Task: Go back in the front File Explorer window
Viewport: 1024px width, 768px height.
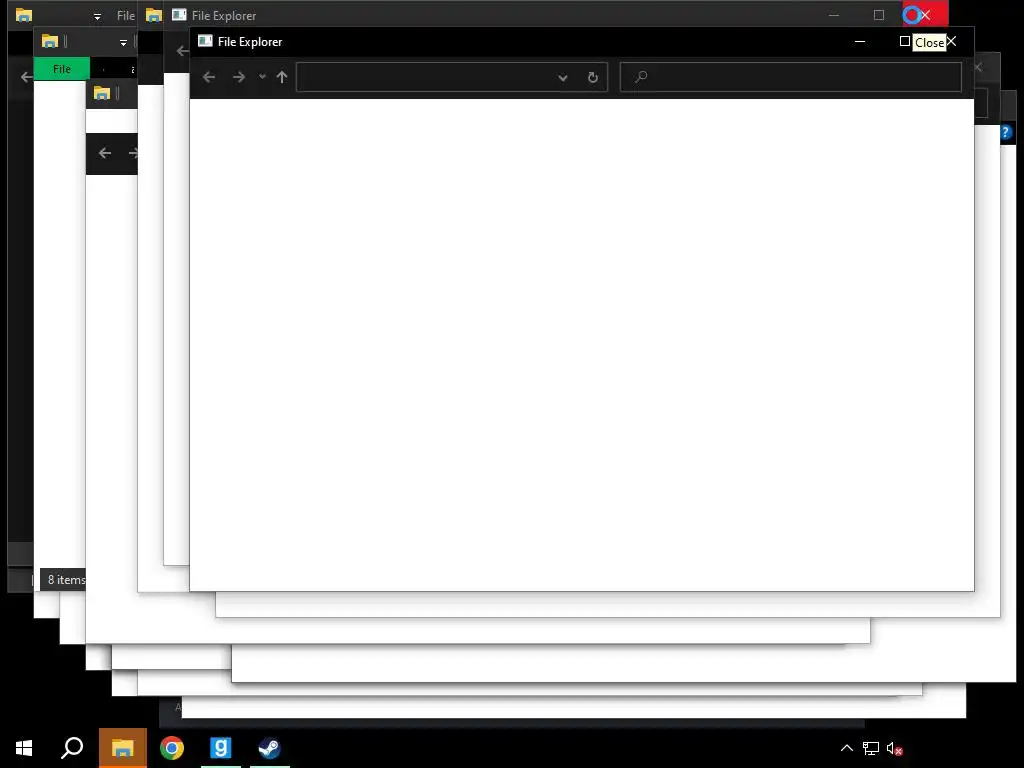Action: pos(209,77)
